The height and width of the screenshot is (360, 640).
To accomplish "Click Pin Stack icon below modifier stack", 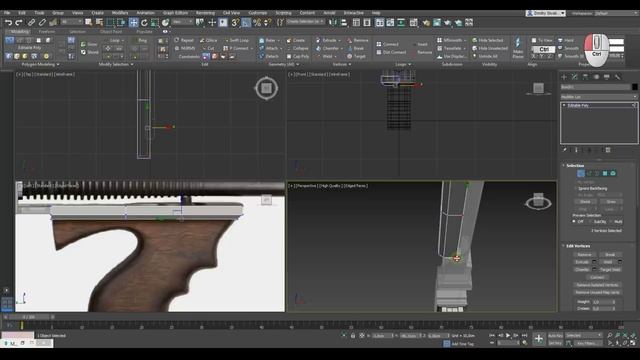I will tap(564, 150).
